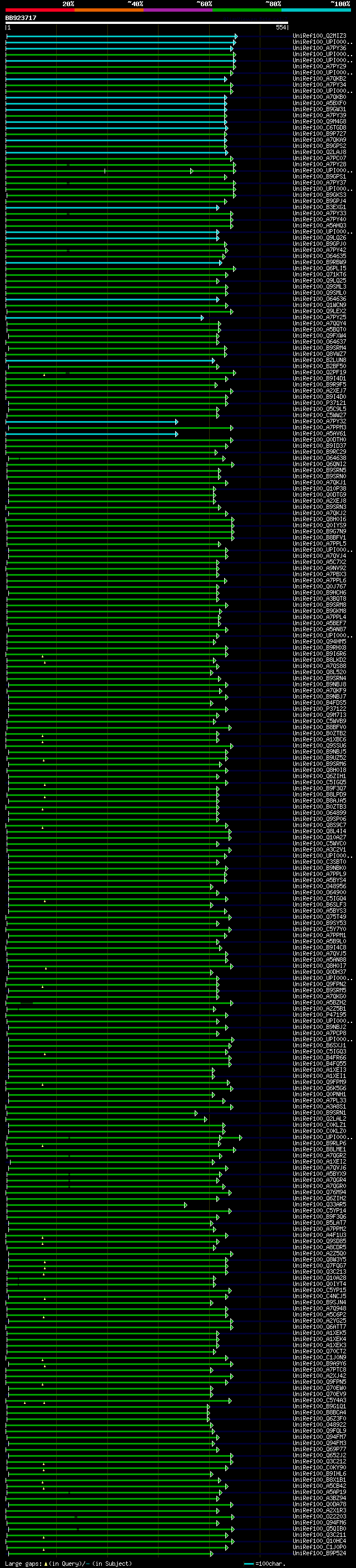Select label UniRef100_B9GW31
Viewport: 356px width, 1568px height.
tap(319, 110)
